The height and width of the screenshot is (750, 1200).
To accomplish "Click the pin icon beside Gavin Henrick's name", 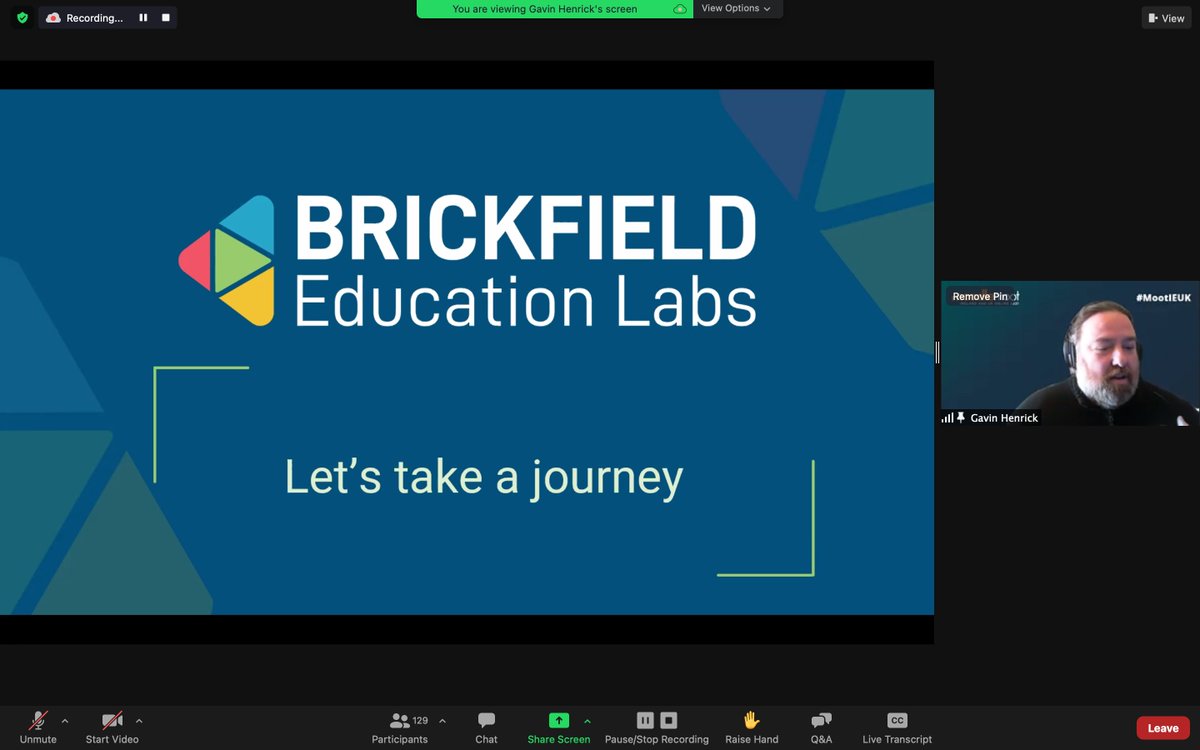I will pos(961,418).
